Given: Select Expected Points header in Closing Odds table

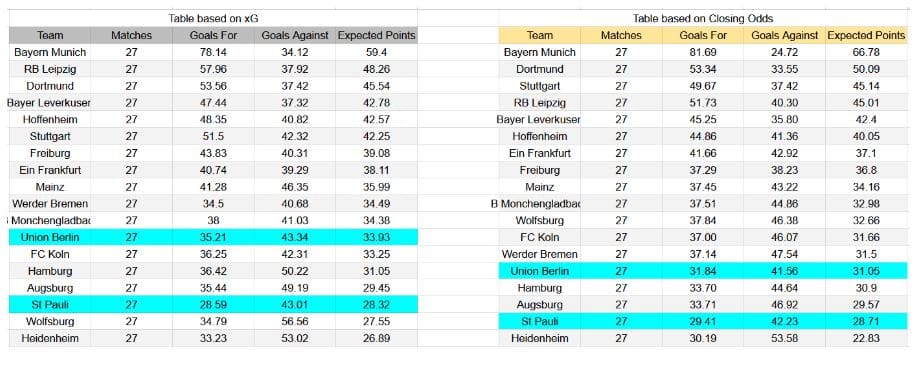Looking at the screenshot, I should [866, 35].
